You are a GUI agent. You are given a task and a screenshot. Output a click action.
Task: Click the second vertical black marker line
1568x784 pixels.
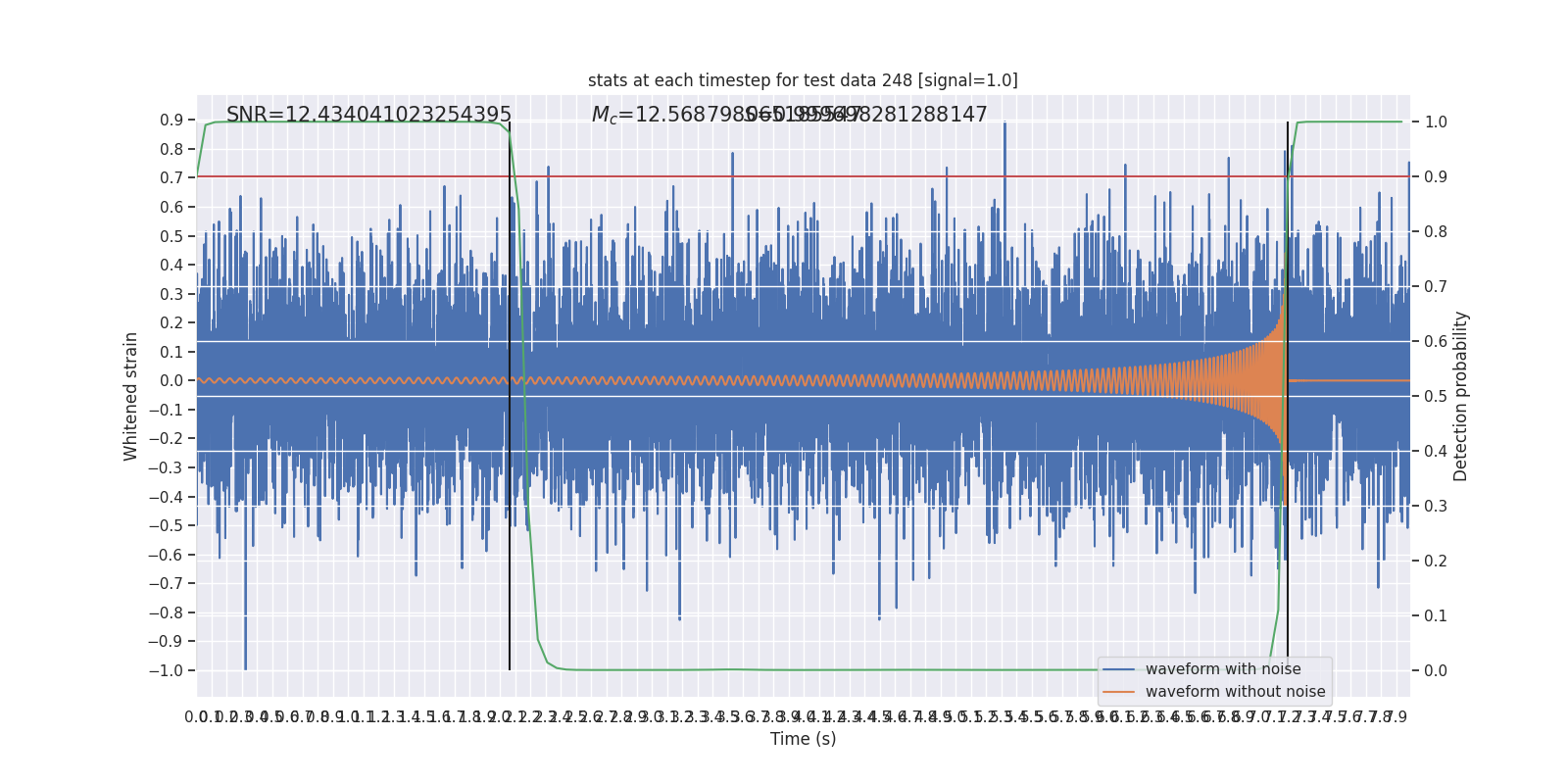click(x=1288, y=396)
